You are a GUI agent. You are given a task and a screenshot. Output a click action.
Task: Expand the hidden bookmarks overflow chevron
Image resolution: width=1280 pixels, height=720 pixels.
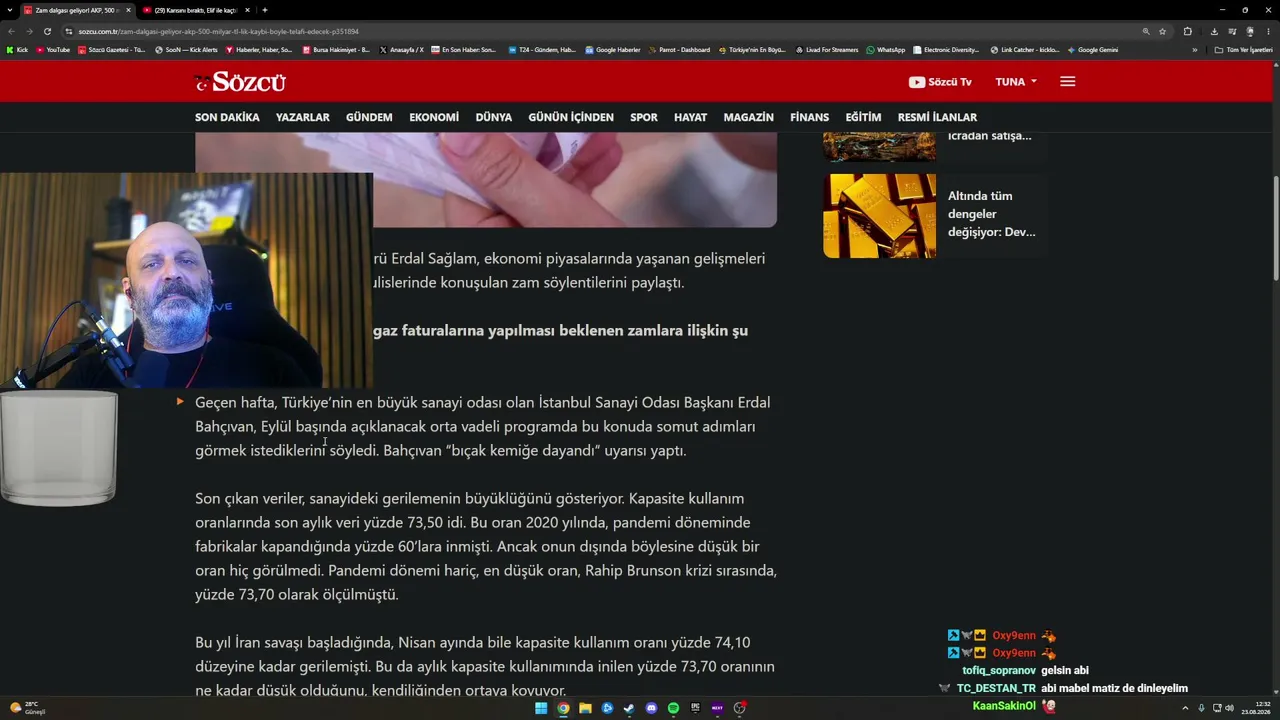[1194, 50]
